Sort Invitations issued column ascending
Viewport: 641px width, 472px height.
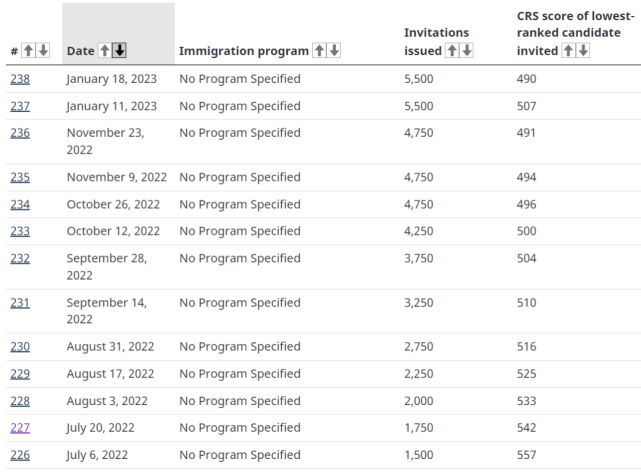click(450, 51)
